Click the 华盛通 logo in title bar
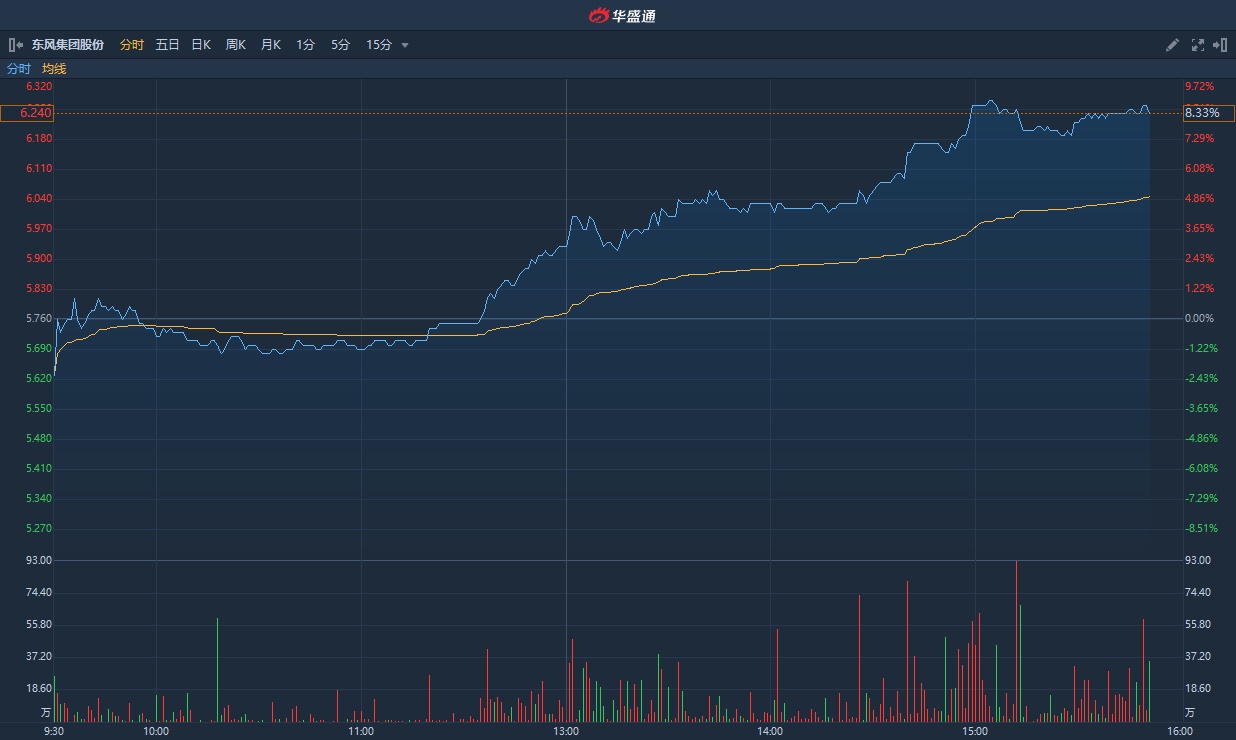This screenshot has height=740, width=1236. click(620, 15)
